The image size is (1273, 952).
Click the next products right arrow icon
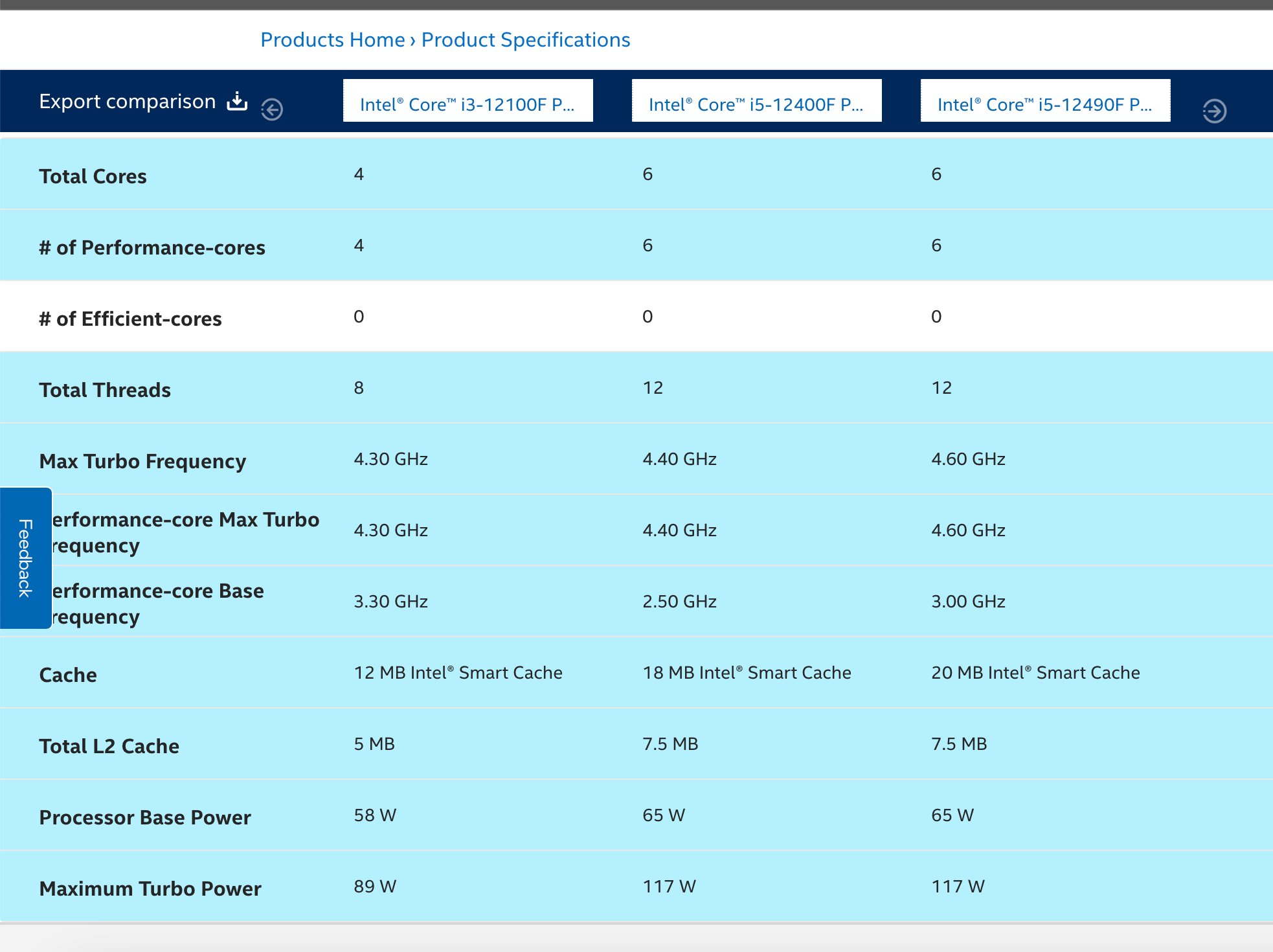point(1215,111)
